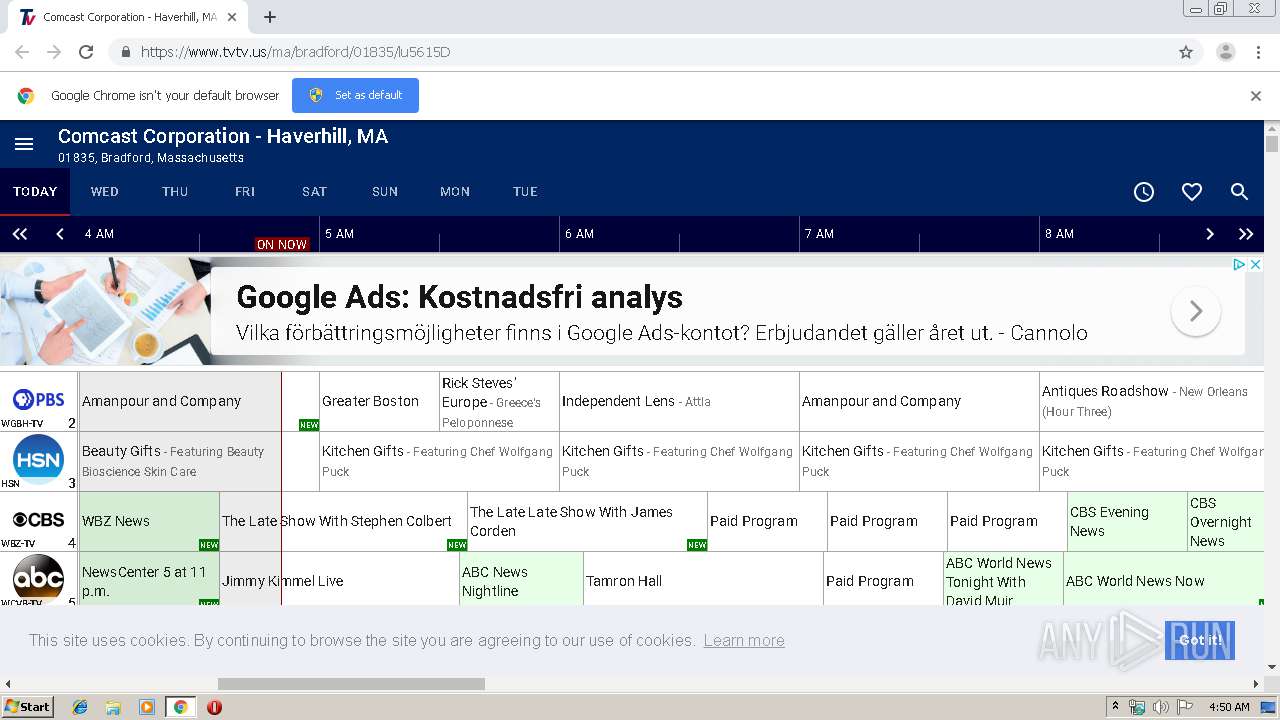The image size is (1280, 720).
Task: Click the address bar URL
Action: pyautogui.click(x=295, y=52)
